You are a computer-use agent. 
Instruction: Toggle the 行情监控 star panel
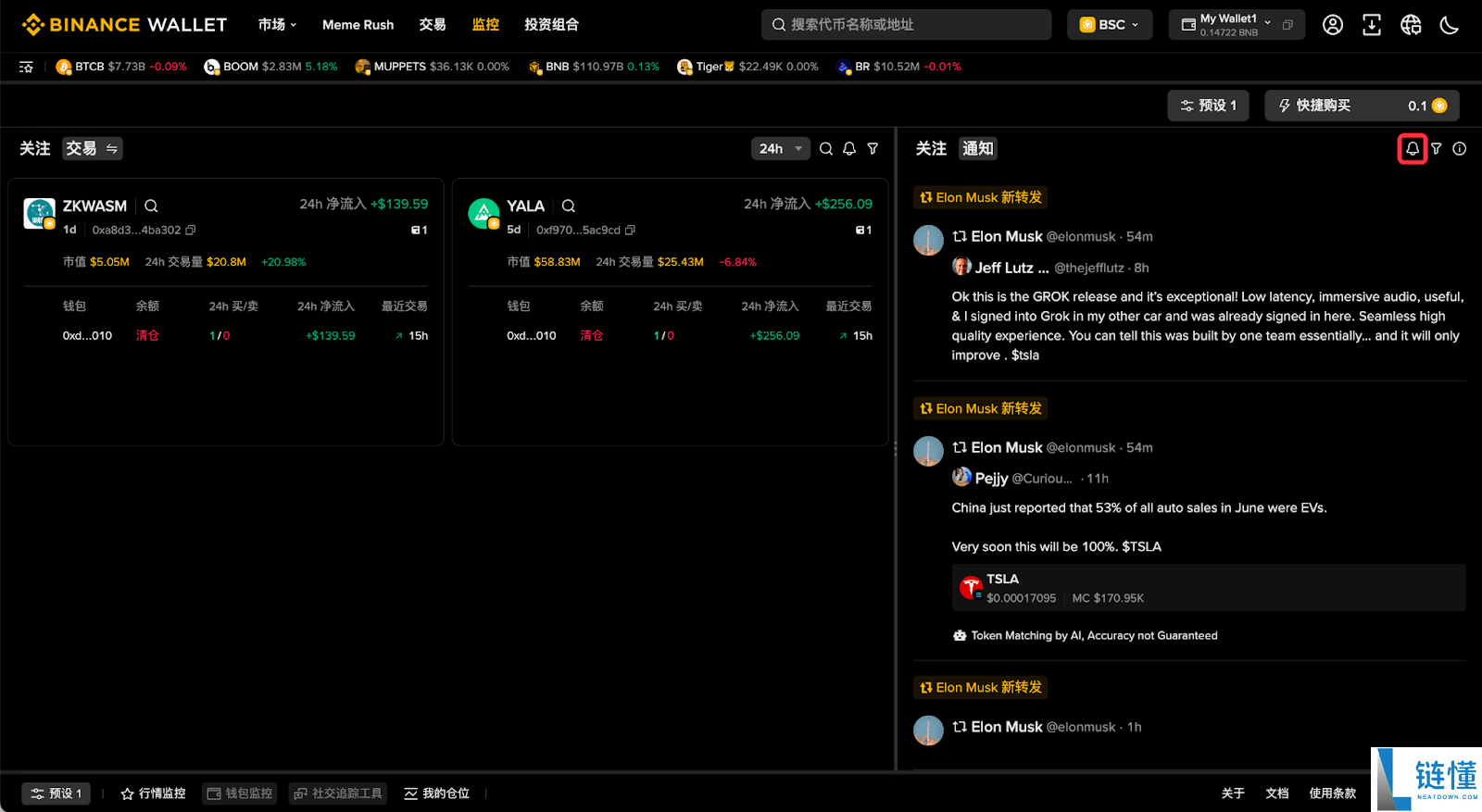(x=154, y=793)
